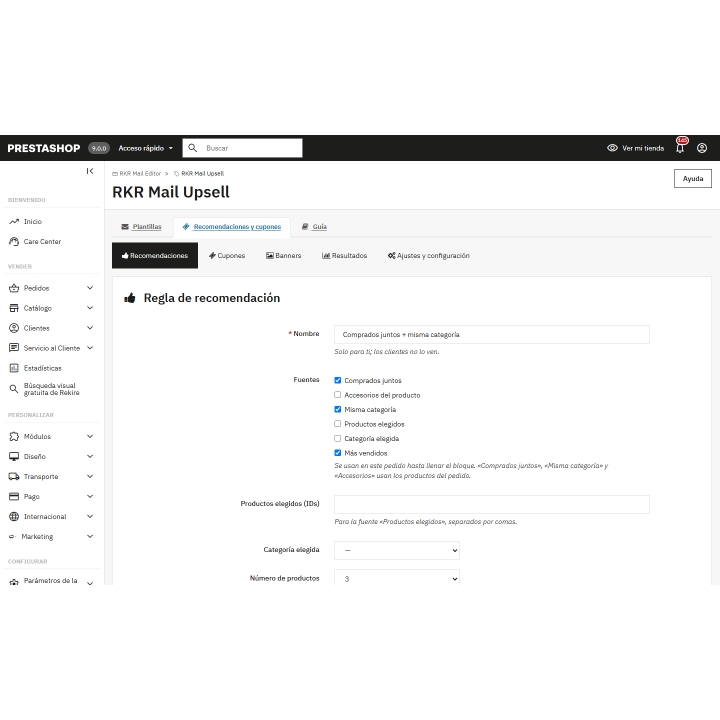Expand the Catálogo submenu chevron

click(90, 308)
